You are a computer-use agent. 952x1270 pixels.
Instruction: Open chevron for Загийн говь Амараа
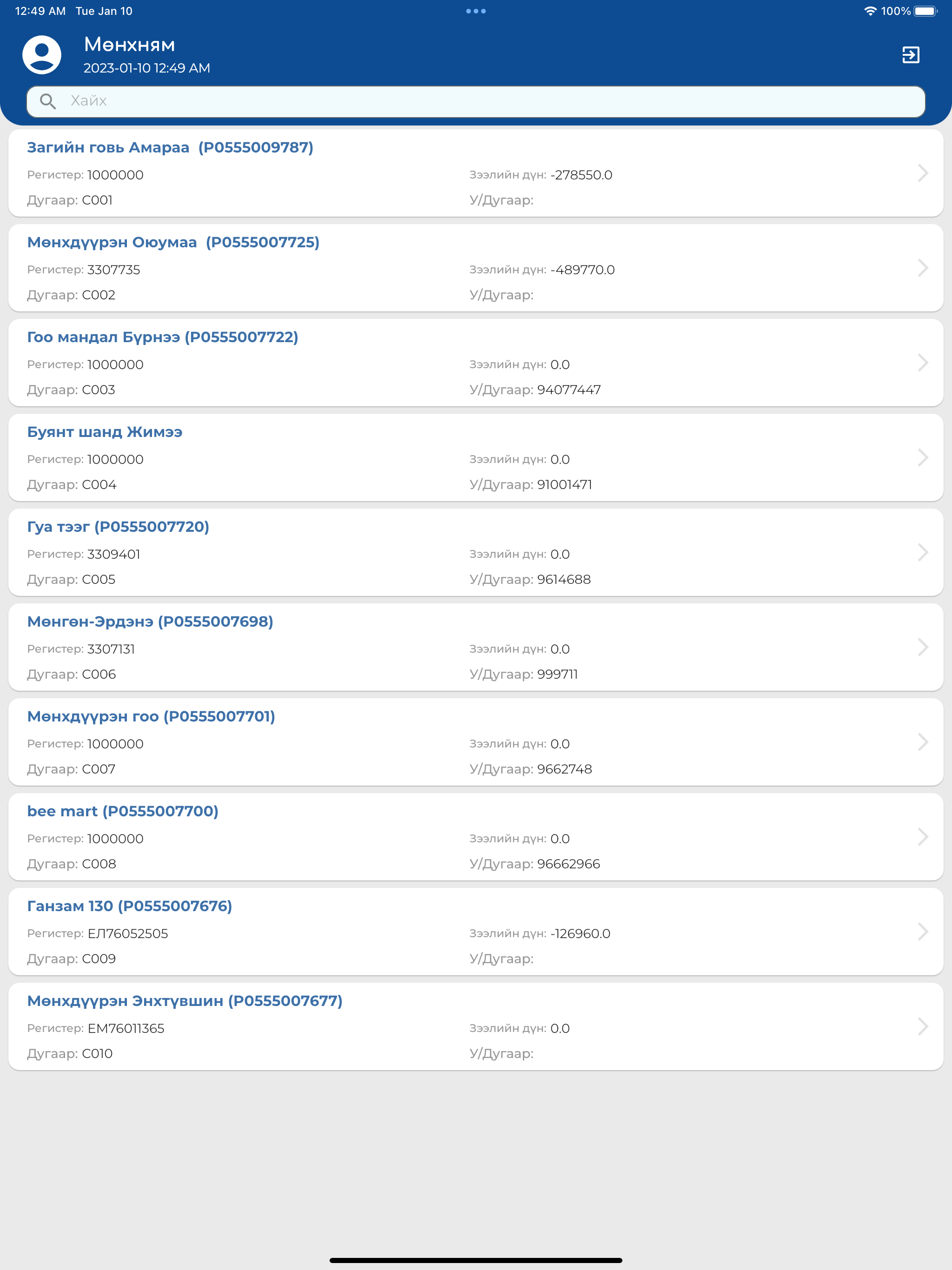[923, 173]
